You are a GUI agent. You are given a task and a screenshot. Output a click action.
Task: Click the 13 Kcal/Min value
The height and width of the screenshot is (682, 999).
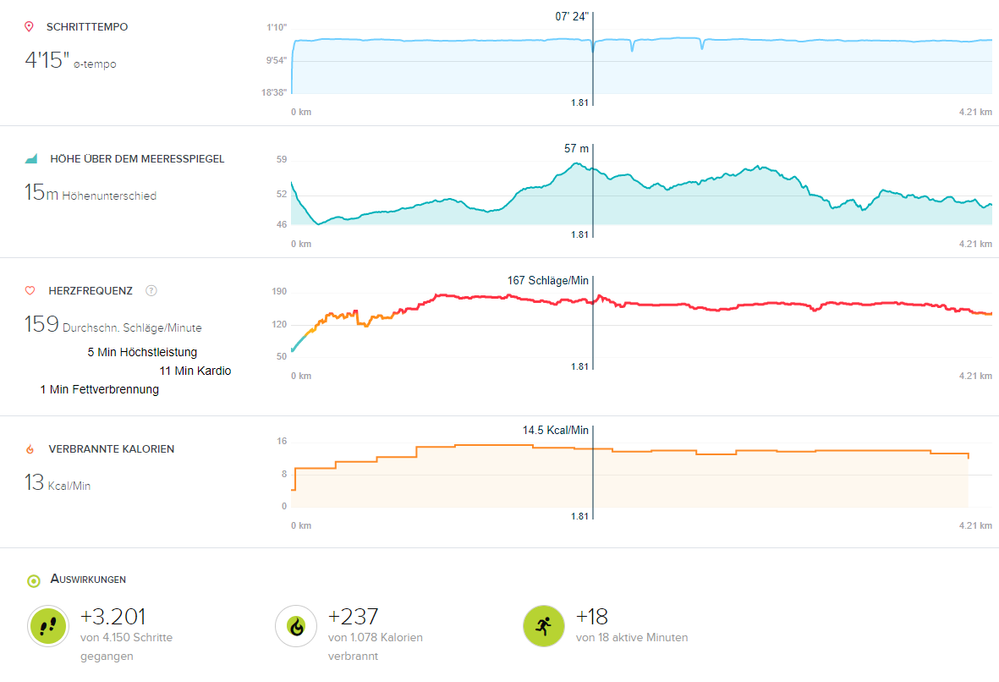click(57, 482)
